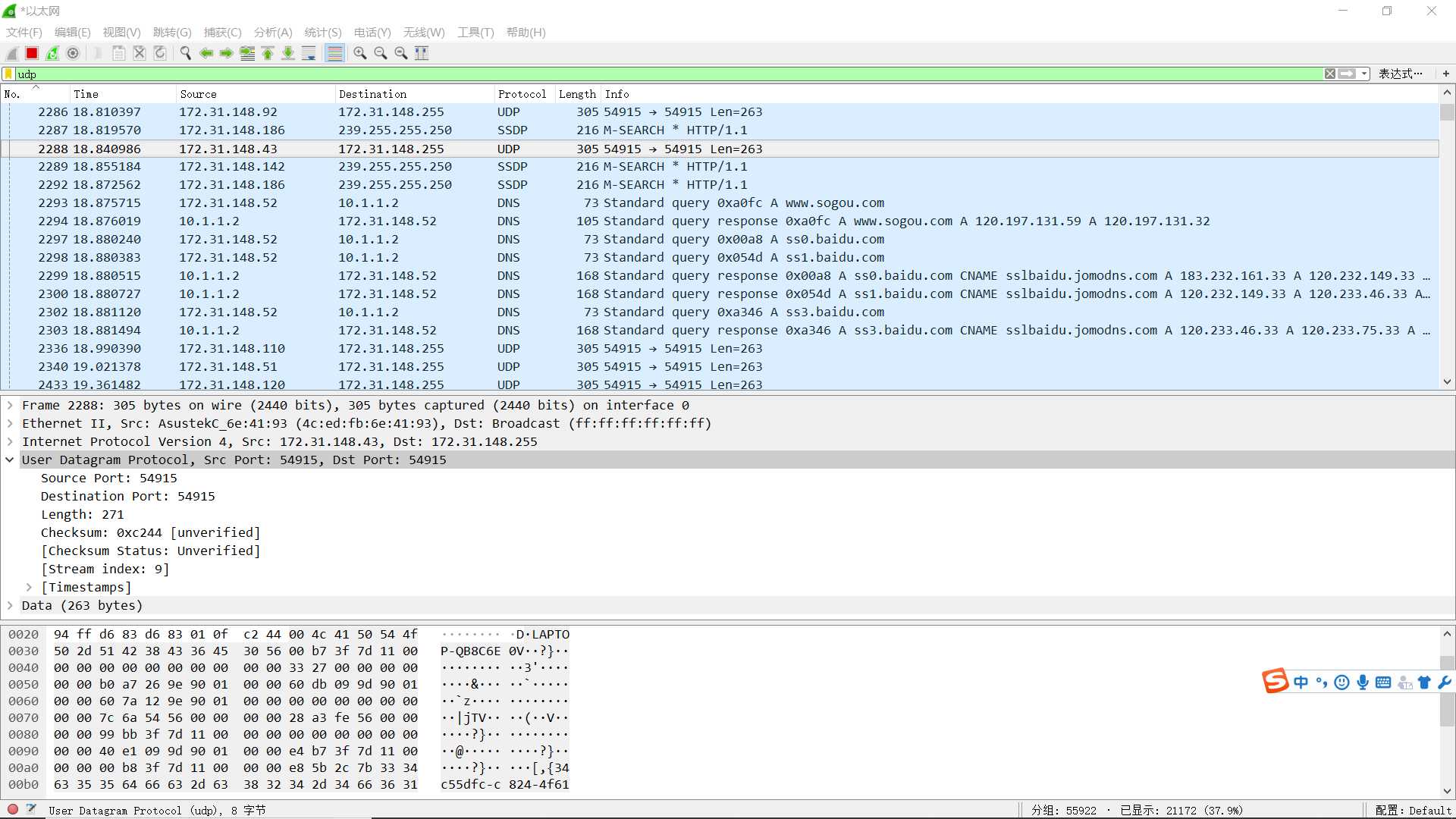Restart the current capture with green fin icon
The width and height of the screenshot is (1456, 819).
52,53
